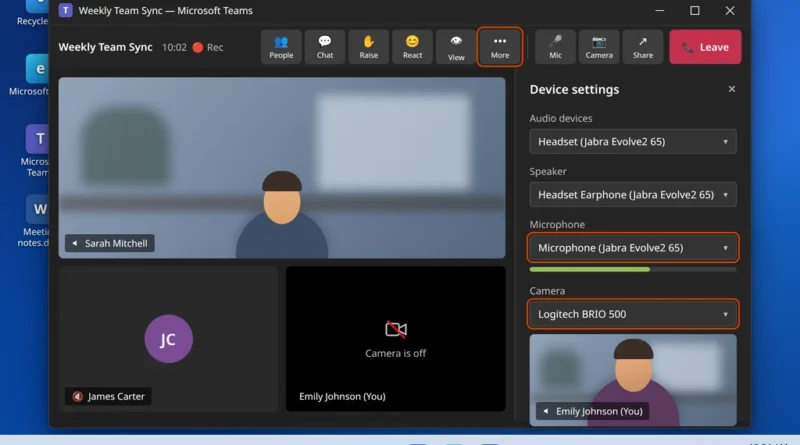This screenshot has height=445, width=800.
Task: Click the speaker icon beside Sarah Mitchell
Action: point(75,243)
